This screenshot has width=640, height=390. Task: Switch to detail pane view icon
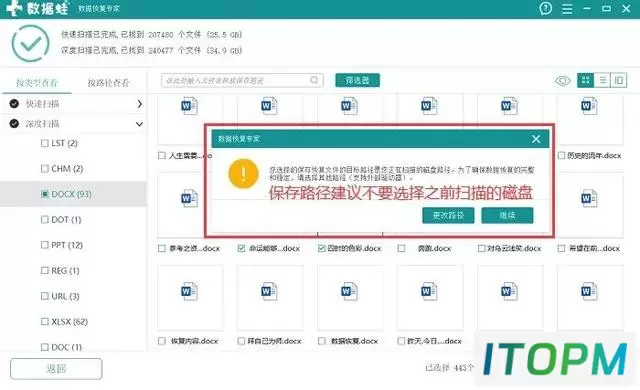point(619,80)
